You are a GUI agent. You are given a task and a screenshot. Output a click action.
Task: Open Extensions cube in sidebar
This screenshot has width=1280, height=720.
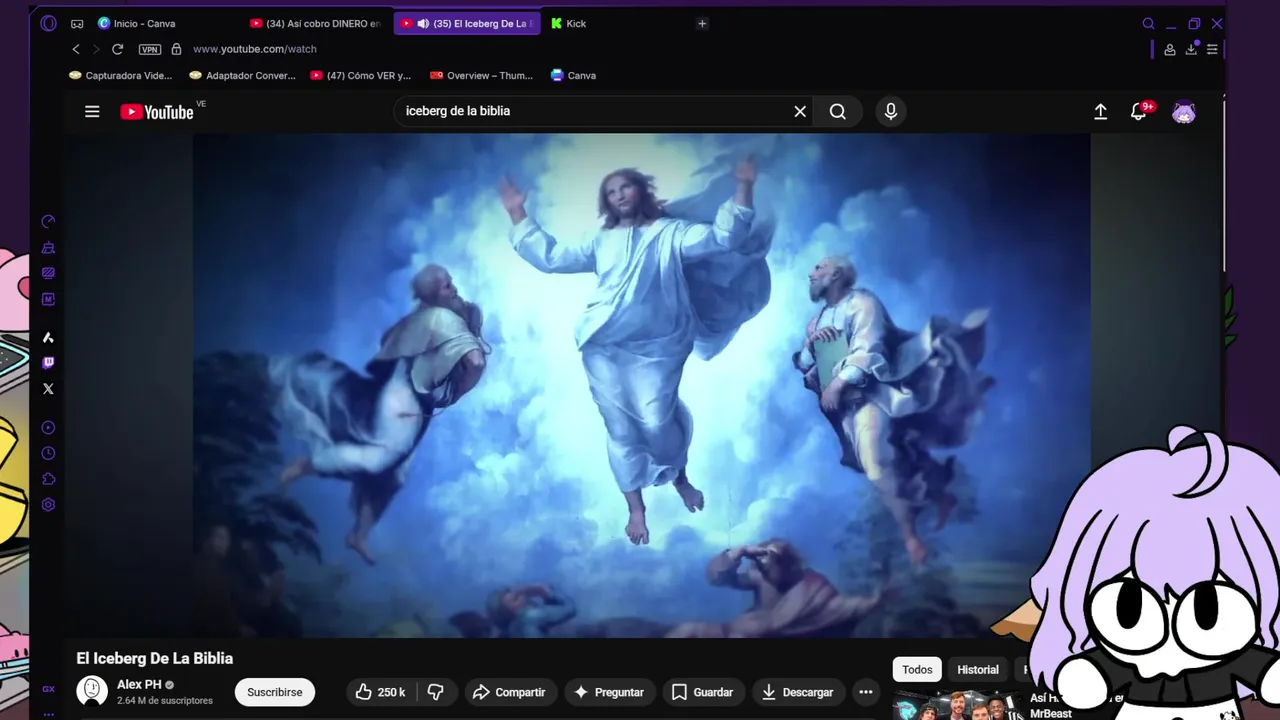48,479
